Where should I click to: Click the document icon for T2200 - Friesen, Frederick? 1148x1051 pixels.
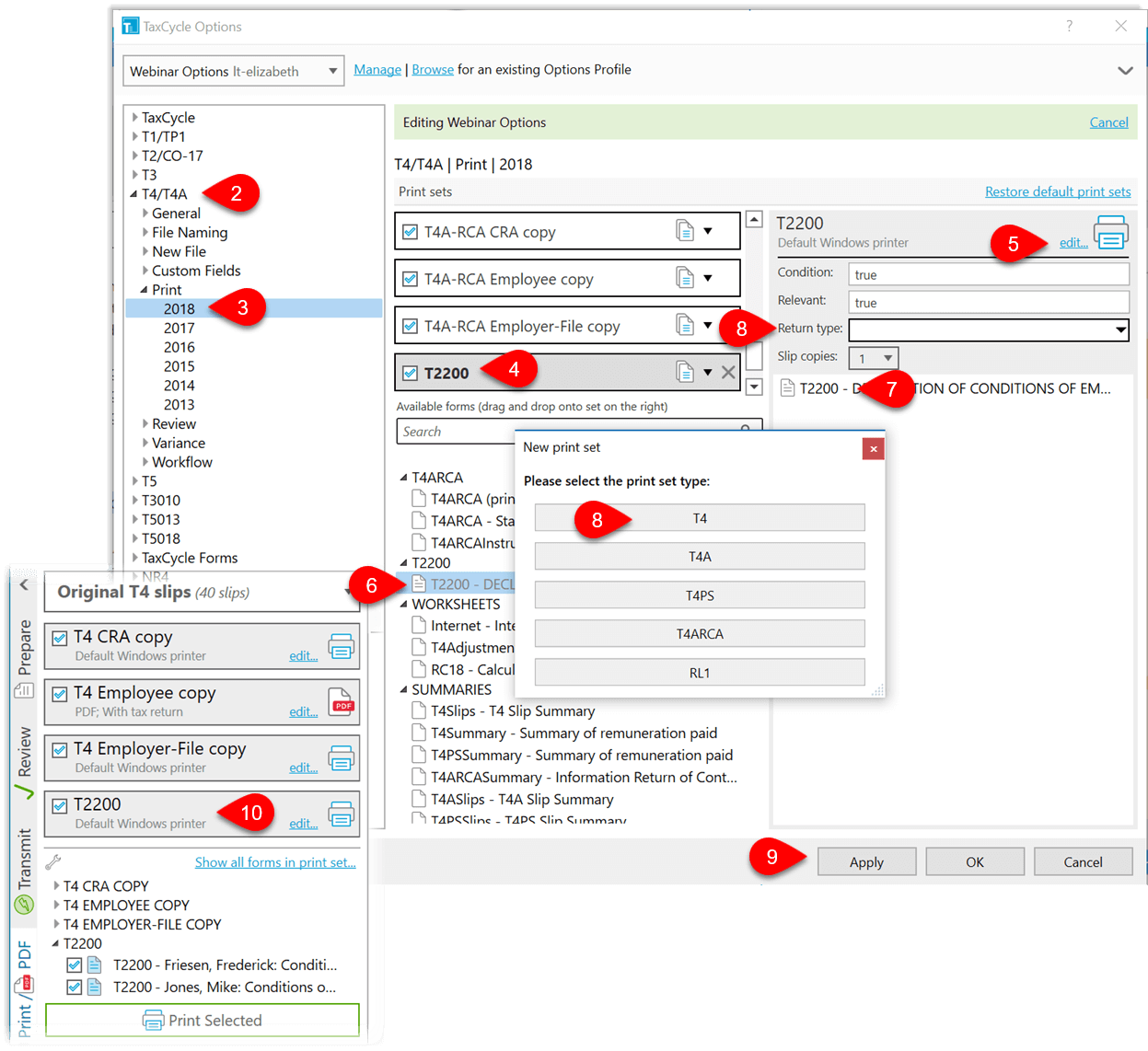pos(94,965)
